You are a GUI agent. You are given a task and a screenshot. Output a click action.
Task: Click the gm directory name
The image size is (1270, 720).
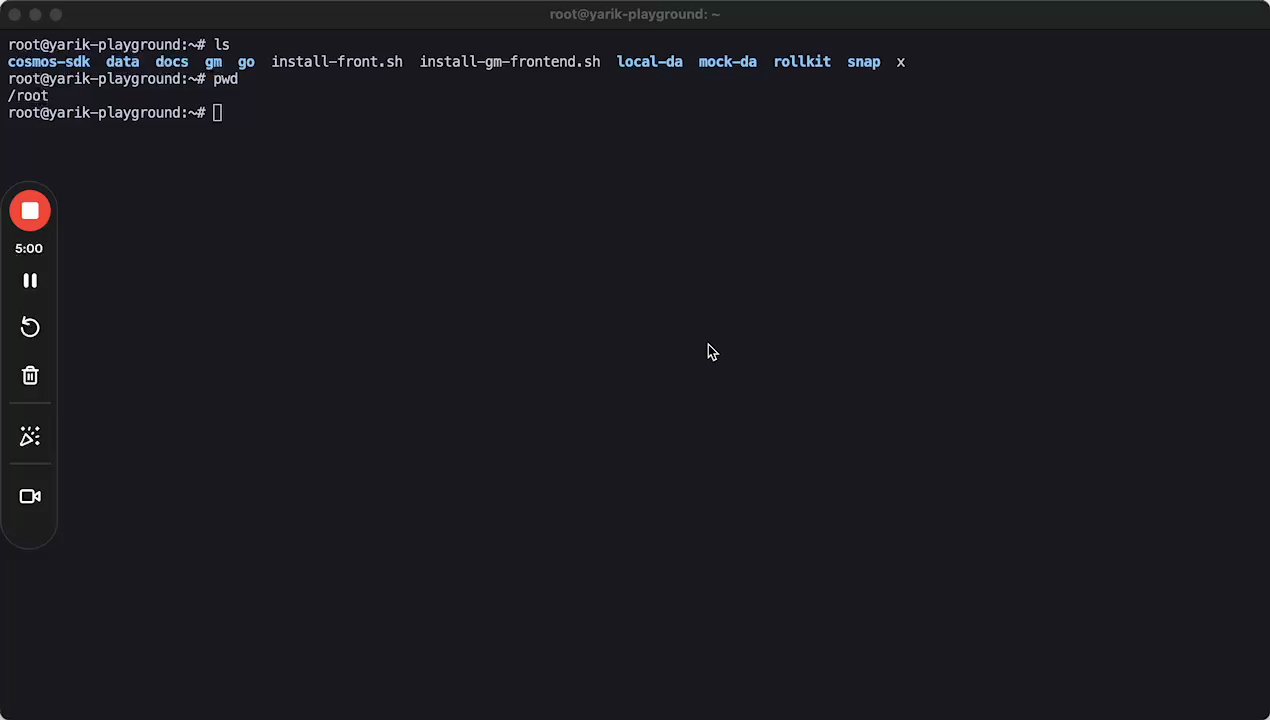coord(213,62)
